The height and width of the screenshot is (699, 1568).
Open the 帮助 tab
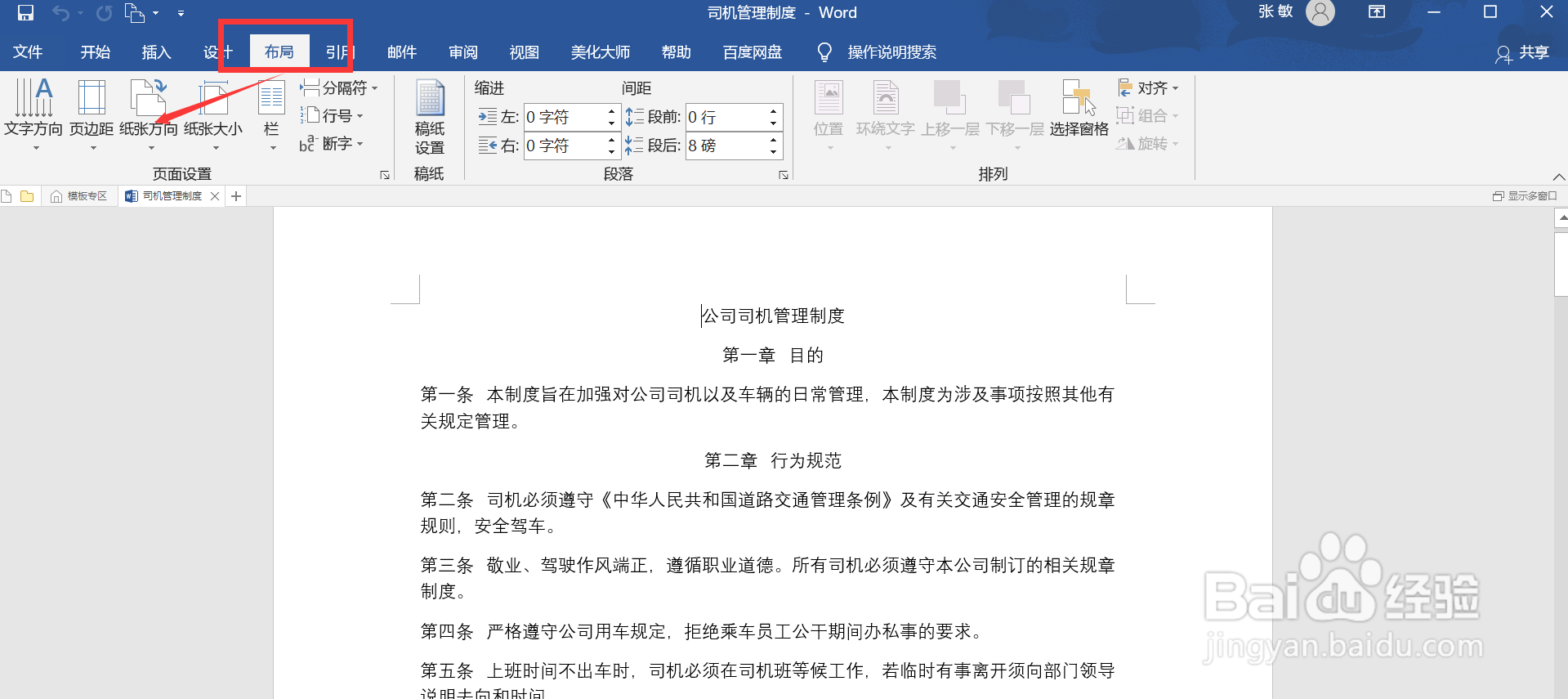click(x=676, y=52)
